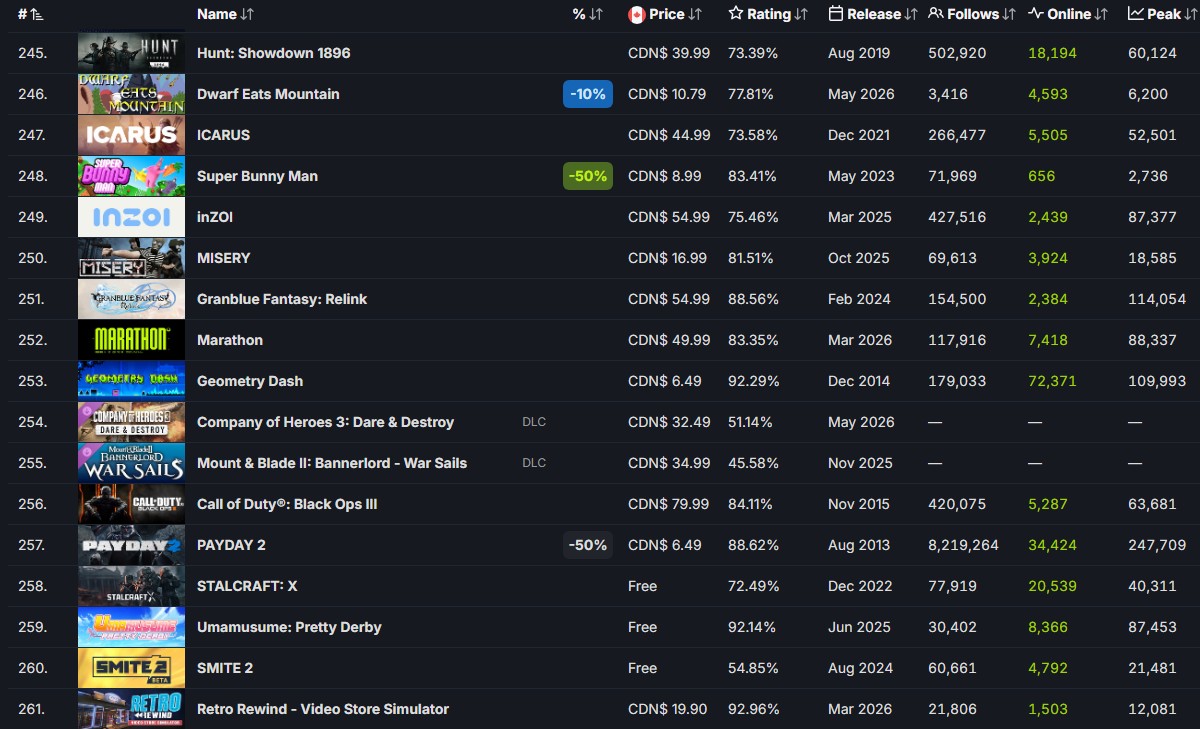
Task: Open the Geometry Dash thumbnail
Action: coord(131,381)
